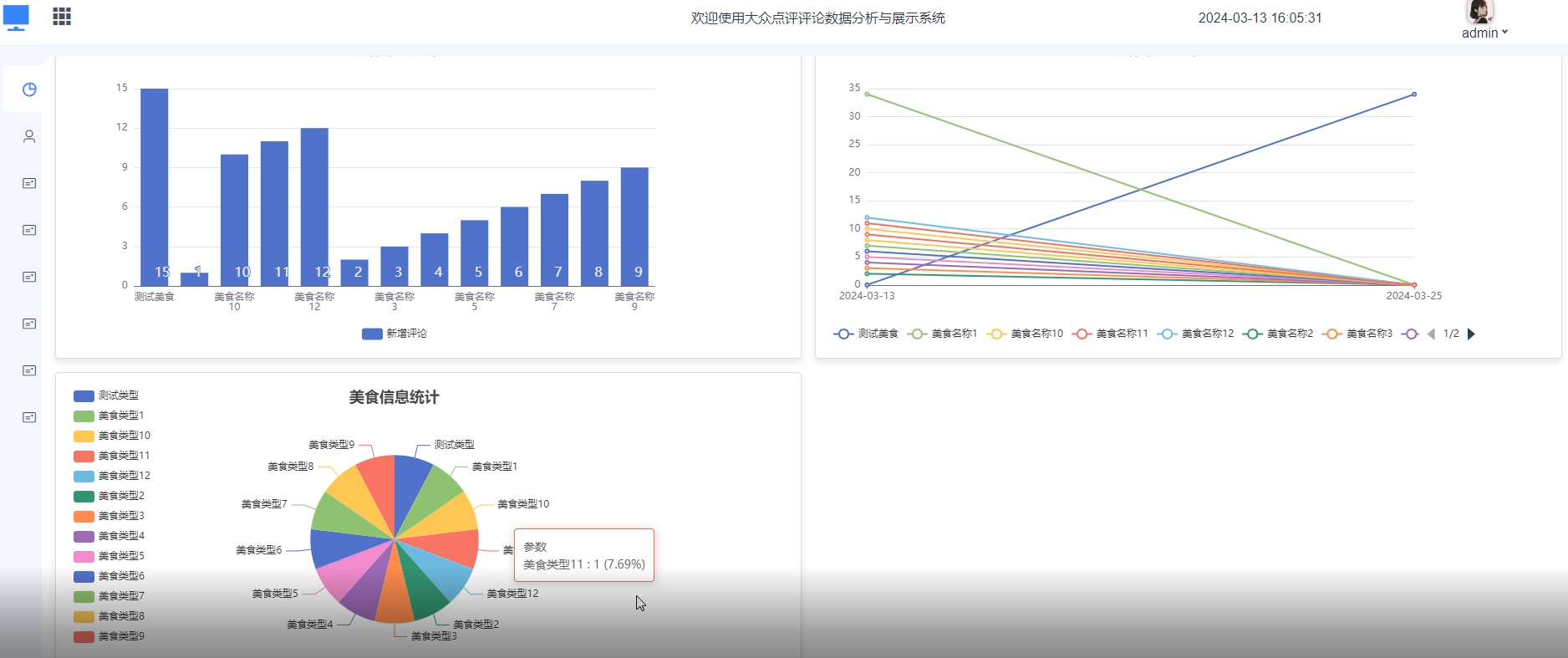Click the bar with value 11
Image resolution: width=1568 pixels, height=658 pixels.
pyautogui.click(x=274, y=214)
